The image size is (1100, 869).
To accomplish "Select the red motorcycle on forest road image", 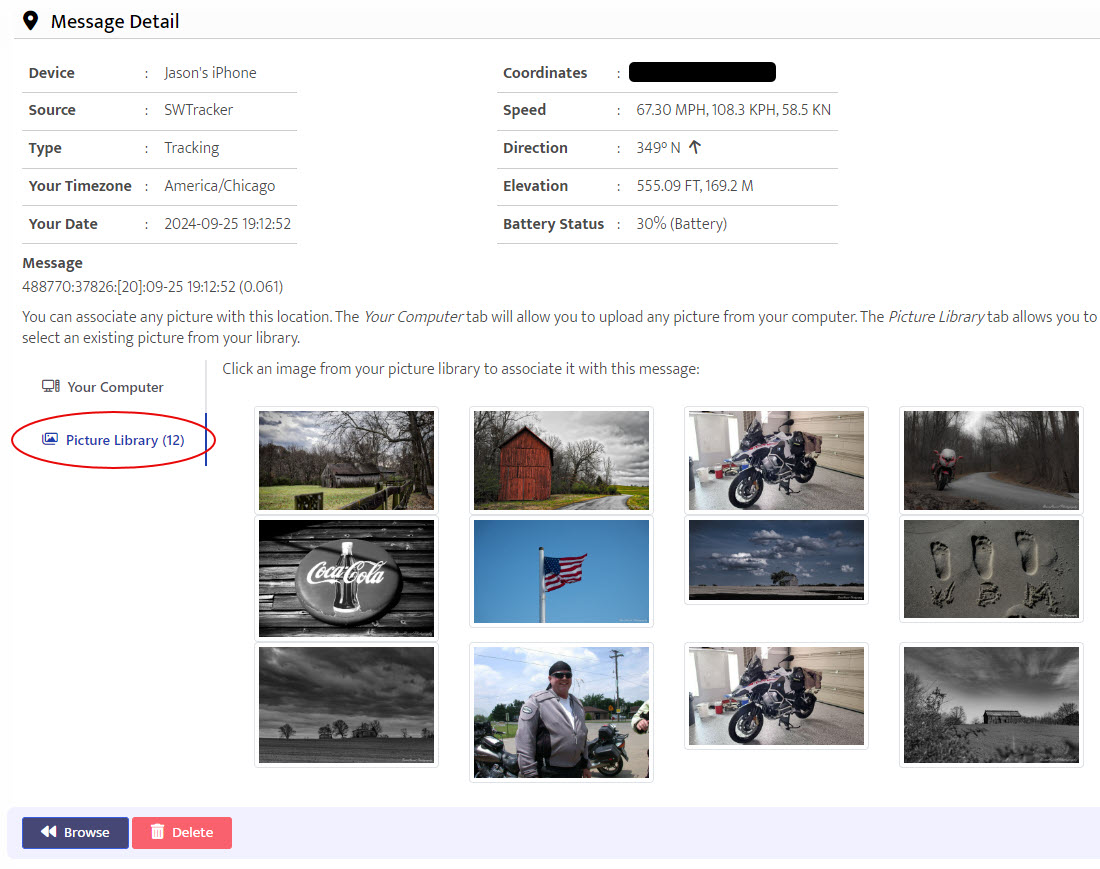I will point(991,460).
